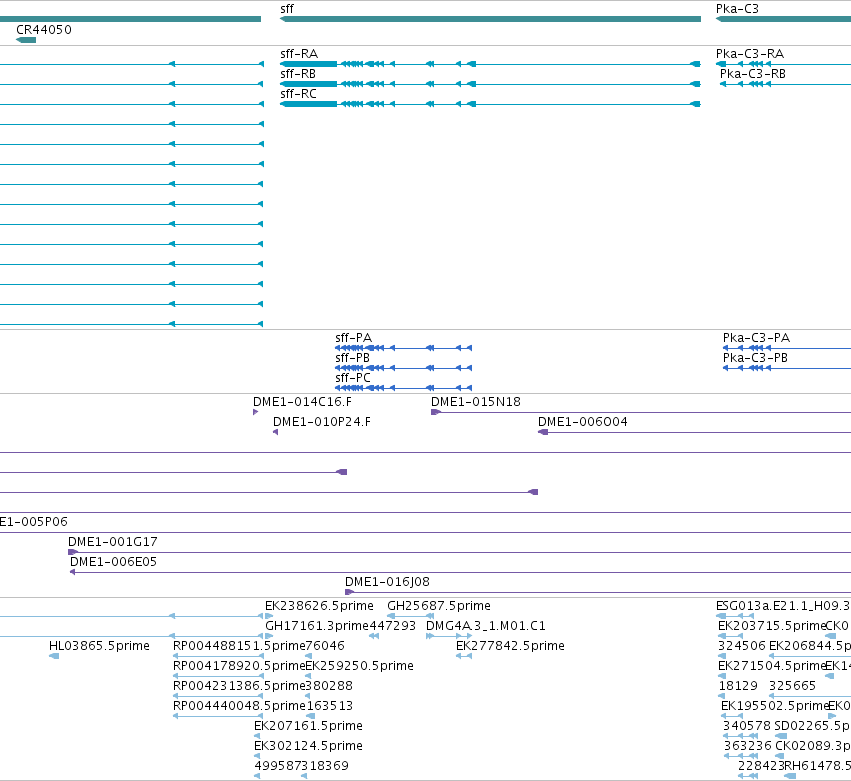This screenshot has height=781, width=851.
Task: Select EST EK259250.5prime
Action: click(359, 666)
